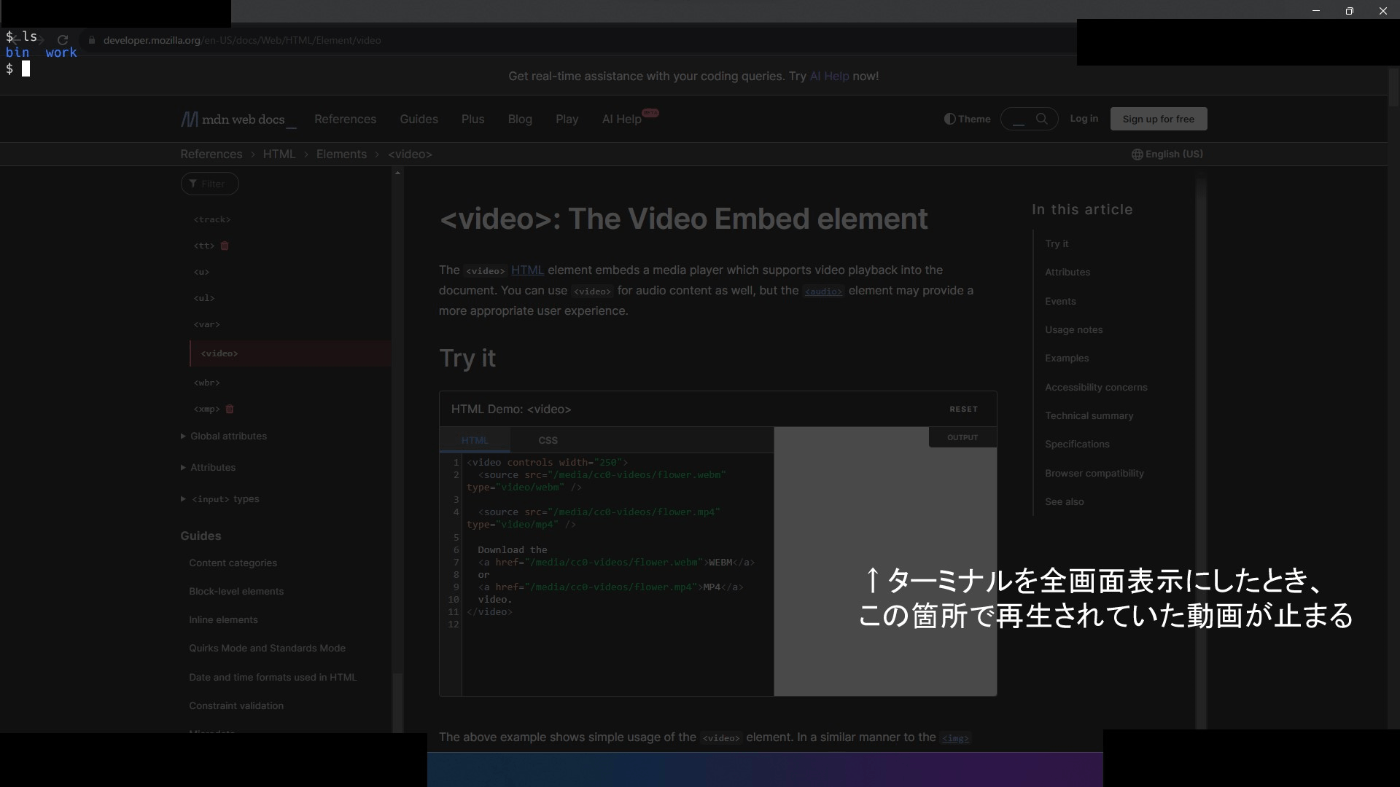Follow the underlined HTML link in the intro paragraph
Image resolution: width=1400 pixels, height=787 pixels.
[527, 270]
